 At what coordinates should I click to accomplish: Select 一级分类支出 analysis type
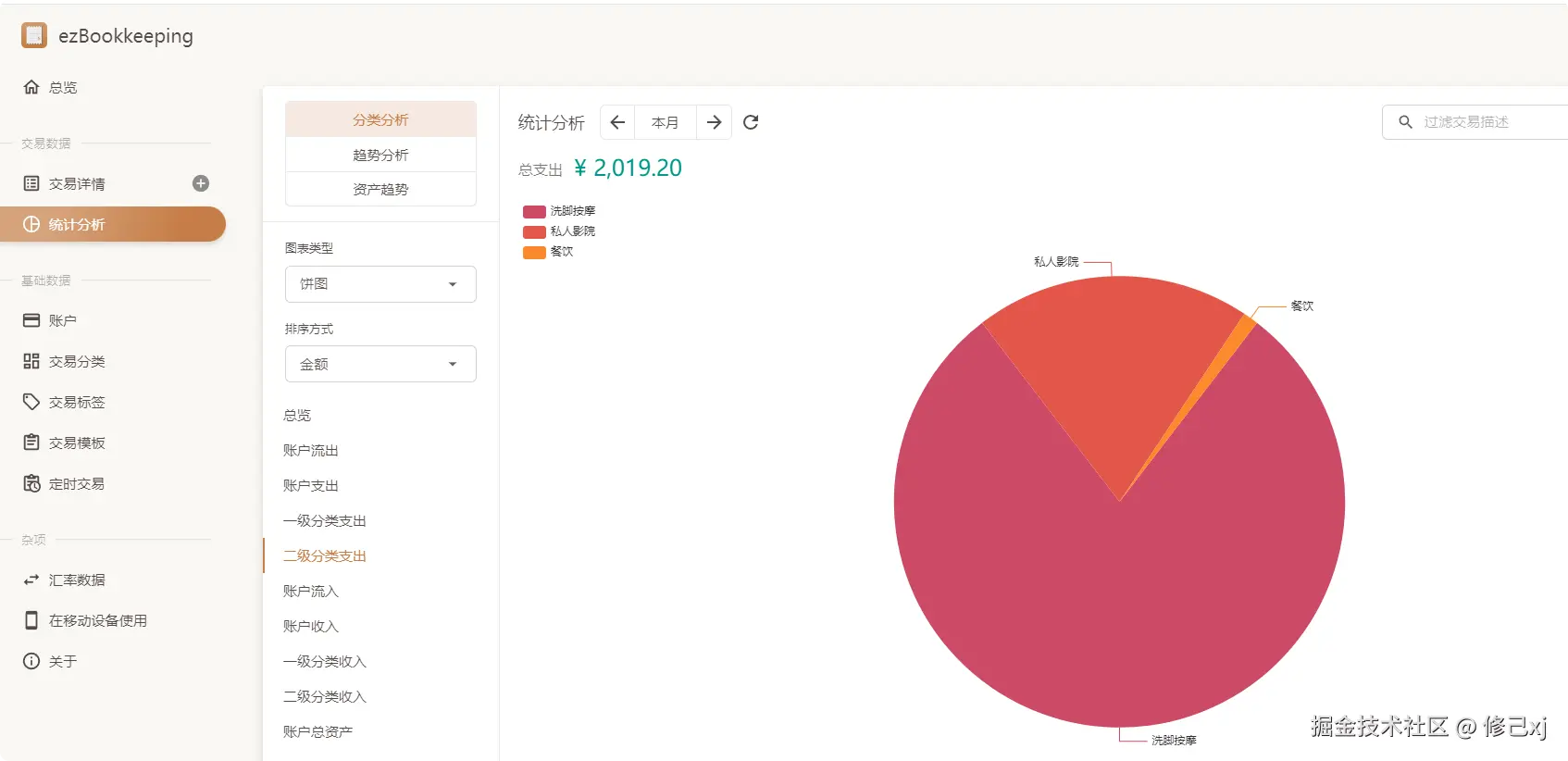(x=380, y=521)
